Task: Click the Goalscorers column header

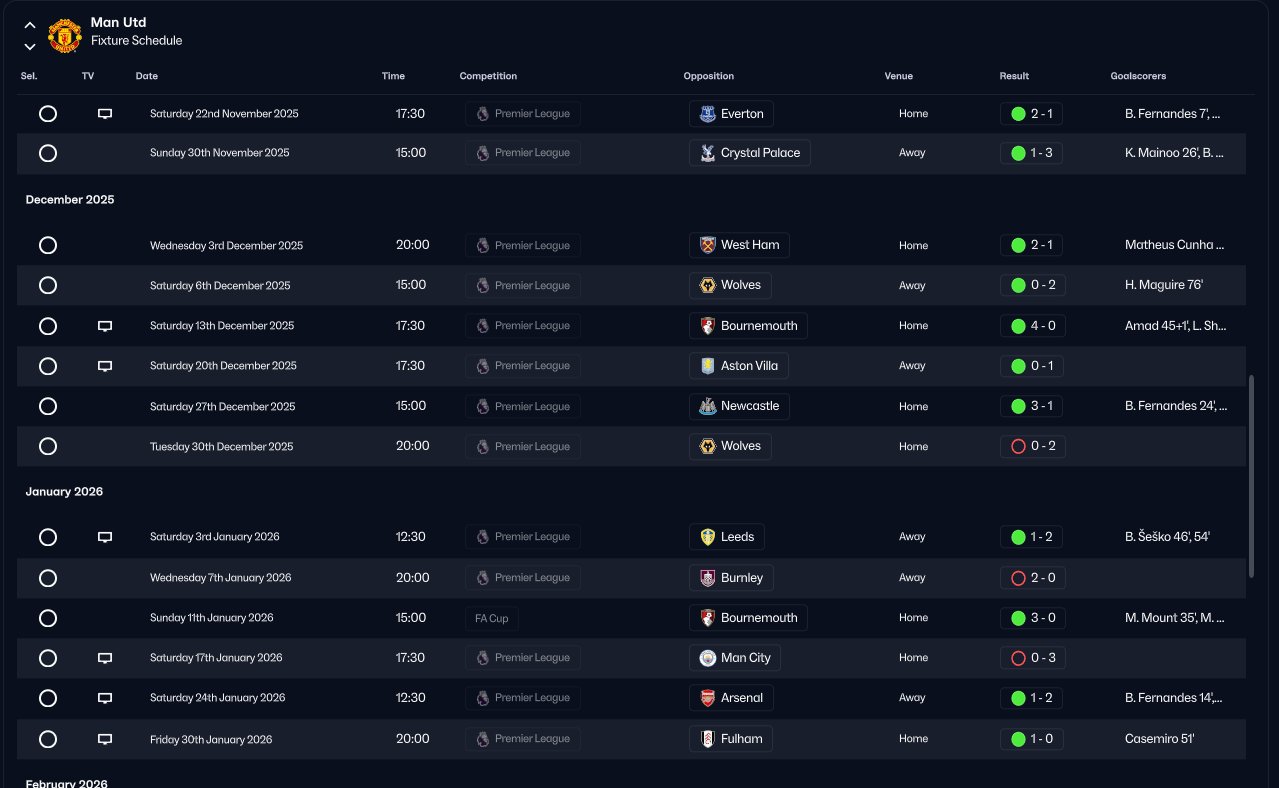Action: 1138,76
